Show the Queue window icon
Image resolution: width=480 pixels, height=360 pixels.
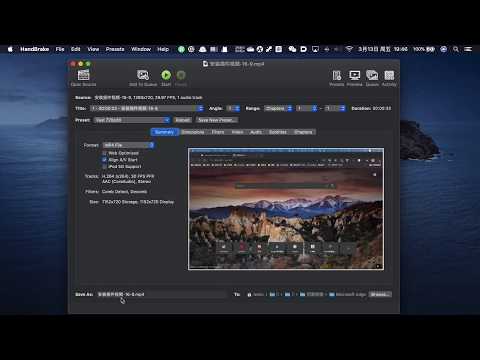[372, 75]
